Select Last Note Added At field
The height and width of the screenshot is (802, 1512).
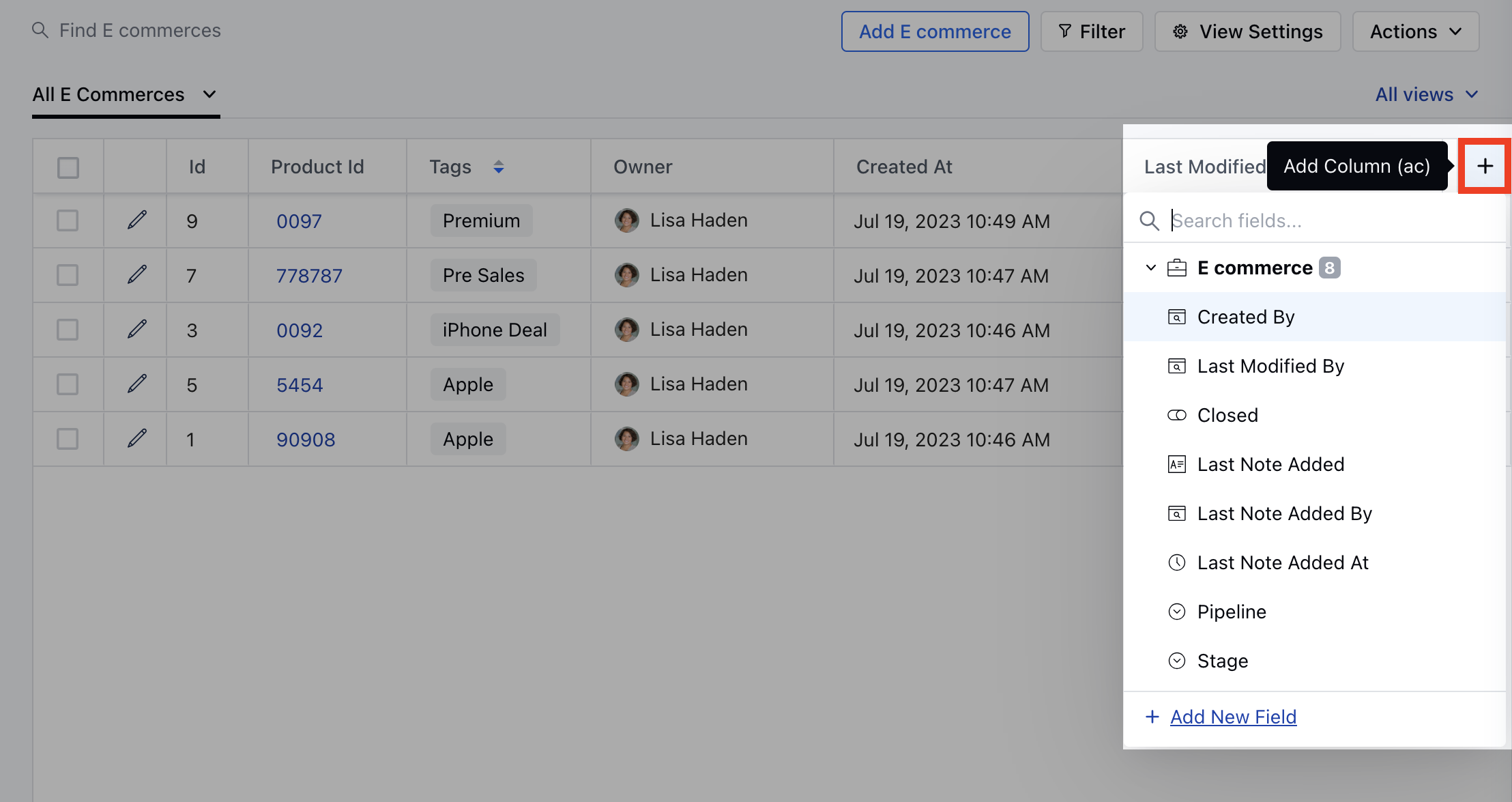pos(1314,562)
